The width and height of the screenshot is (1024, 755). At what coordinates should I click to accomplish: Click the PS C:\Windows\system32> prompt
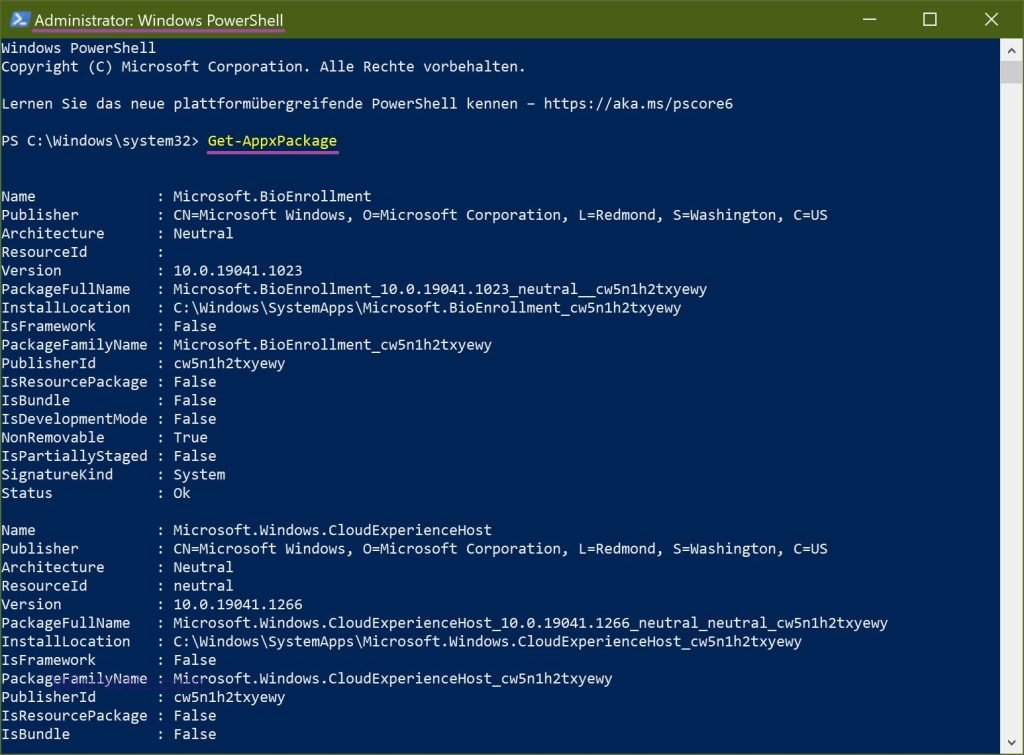tap(100, 141)
